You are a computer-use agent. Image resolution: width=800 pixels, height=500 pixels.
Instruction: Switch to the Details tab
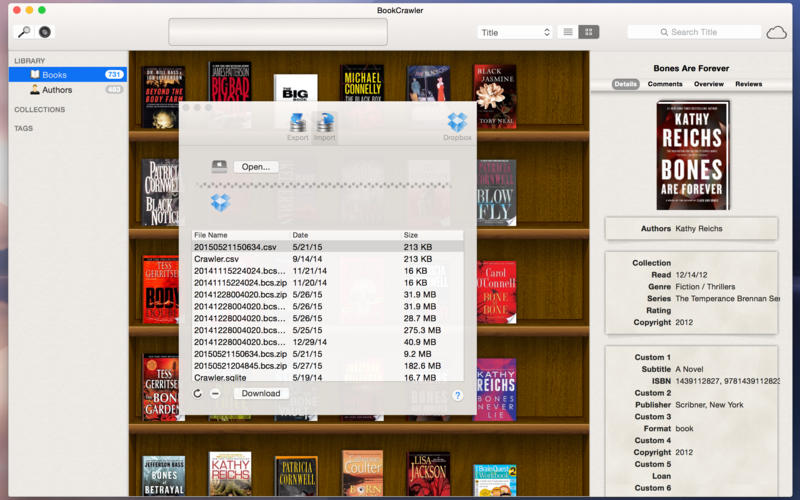(x=625, y=84)
